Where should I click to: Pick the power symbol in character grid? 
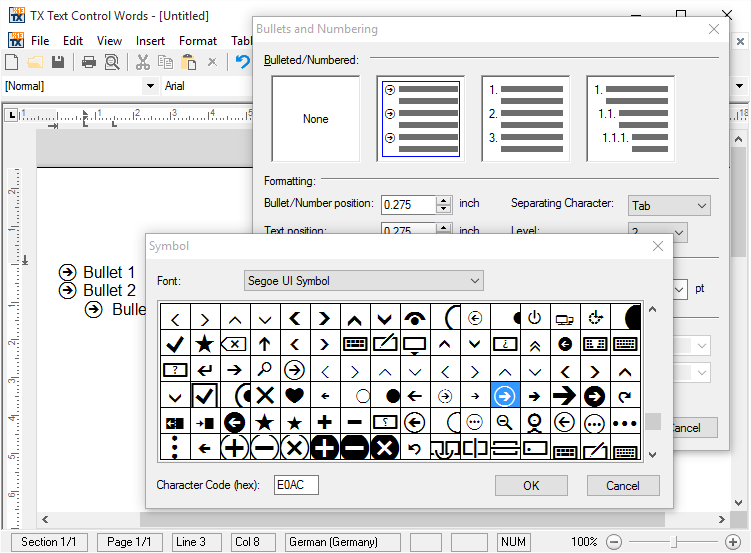535,318
